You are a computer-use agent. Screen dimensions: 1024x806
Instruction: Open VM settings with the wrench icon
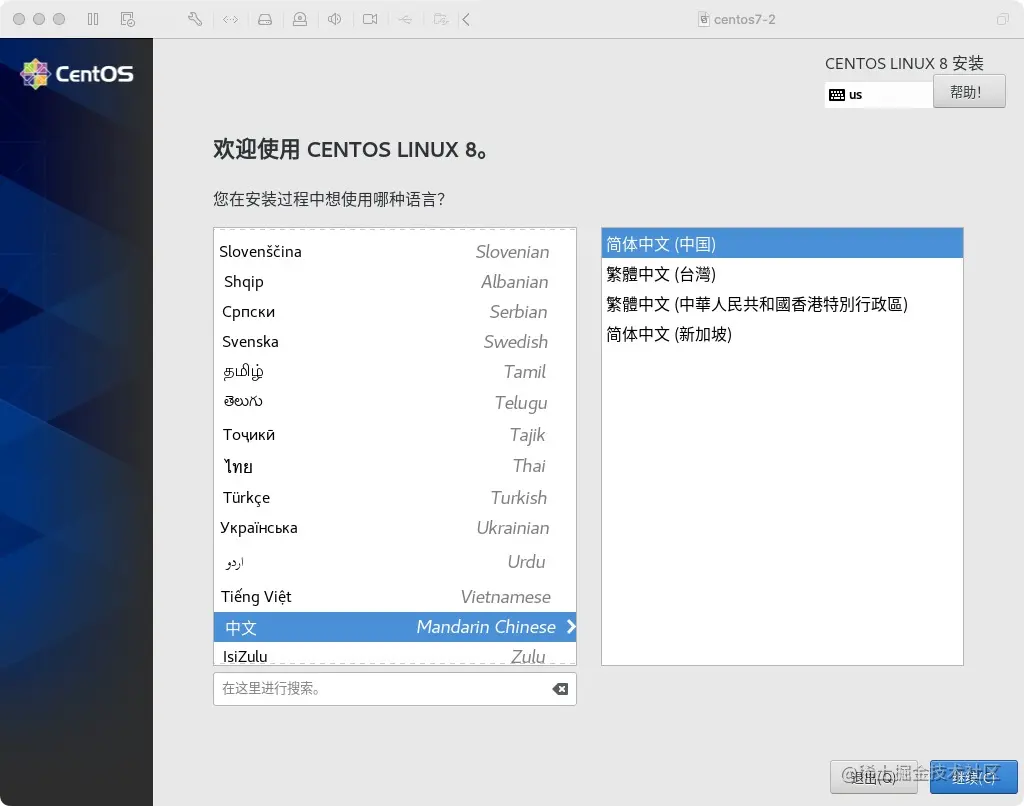(x=195, y=18)
